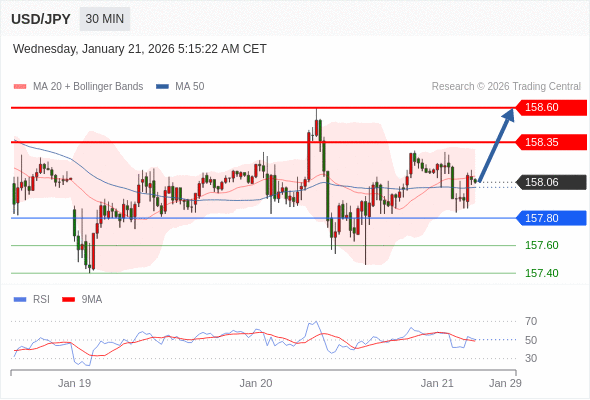Click the 158.35 resistance price tag

tap(551, 142)
